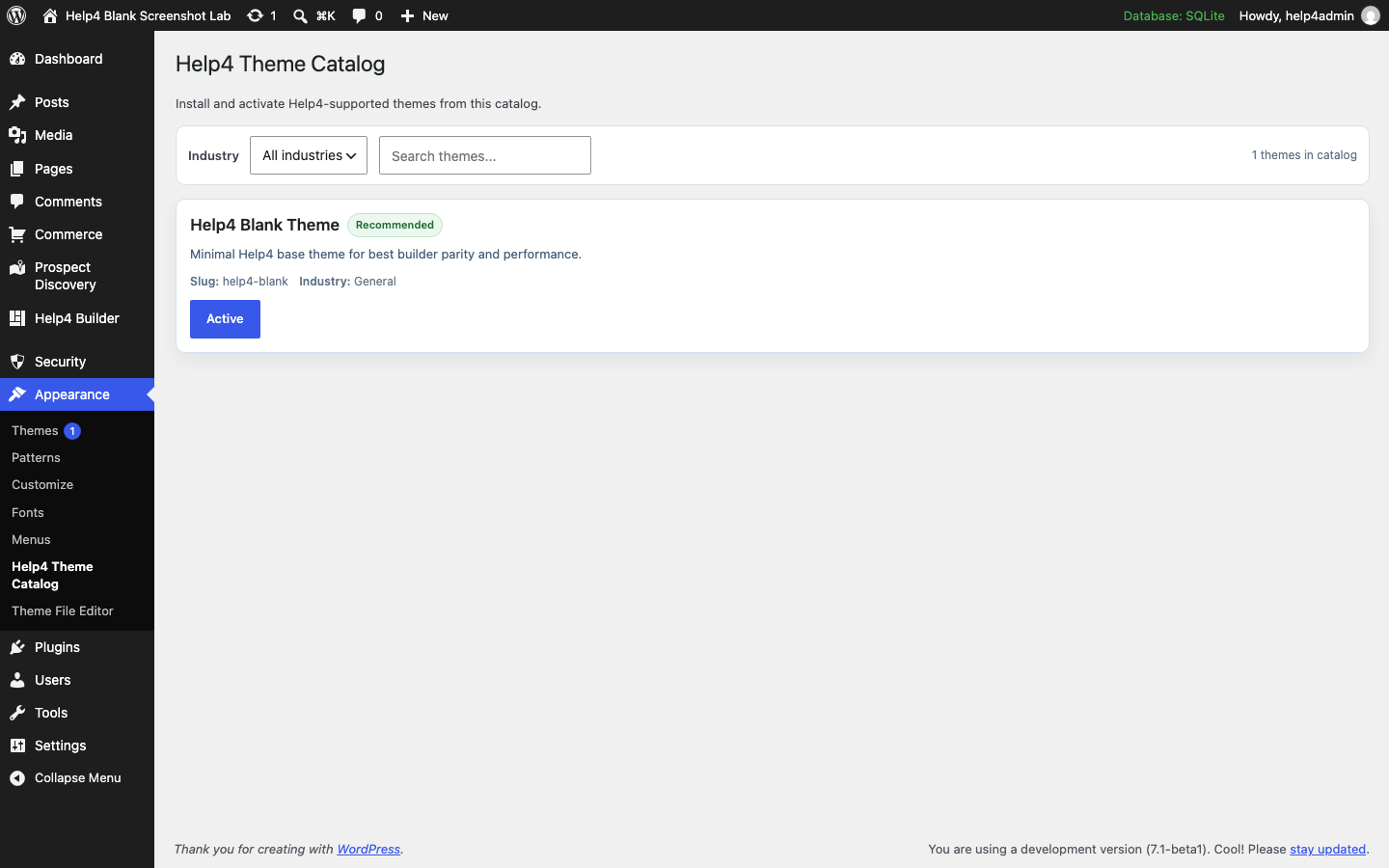Click the Collapse Menu label
The height and width of the screenshot is (868, 1389).
pos(78,778)
